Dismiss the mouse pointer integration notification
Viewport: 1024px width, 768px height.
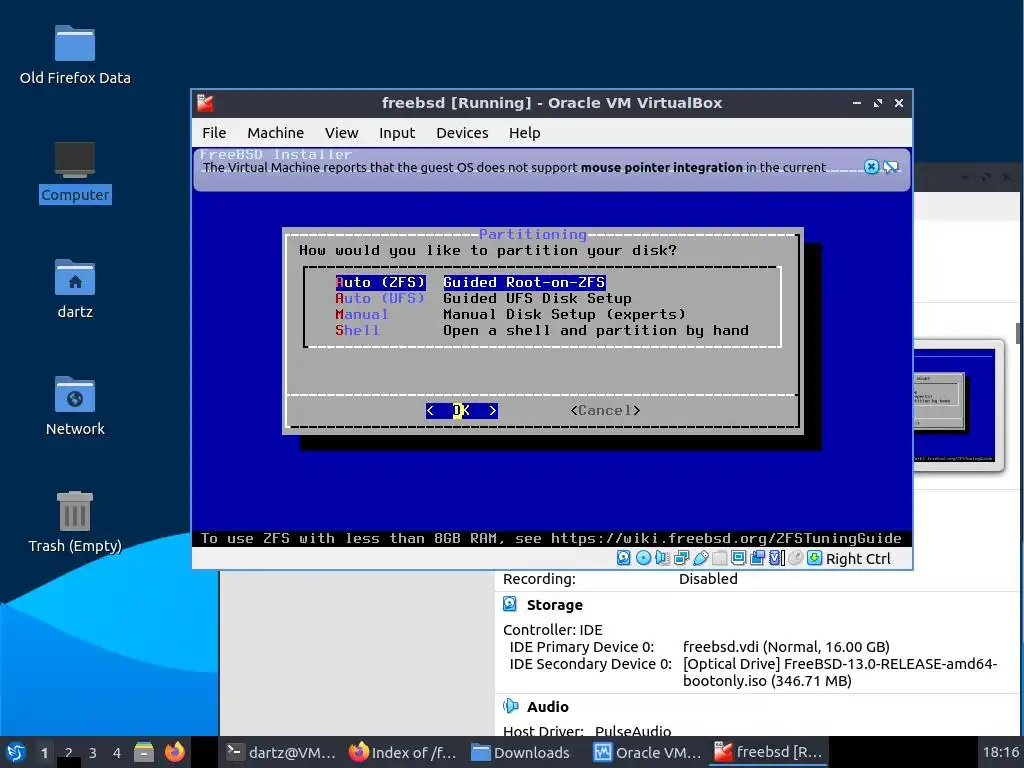click(x=871, y=167)
